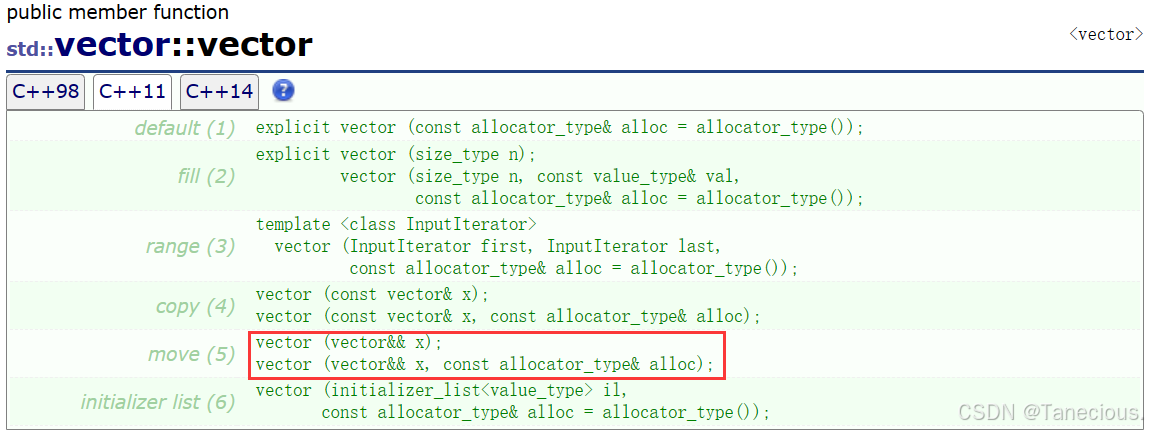Viewport: 1149px width, 432px height.
Task: Open the C++98 tab
Action: (x=45, y=92)
